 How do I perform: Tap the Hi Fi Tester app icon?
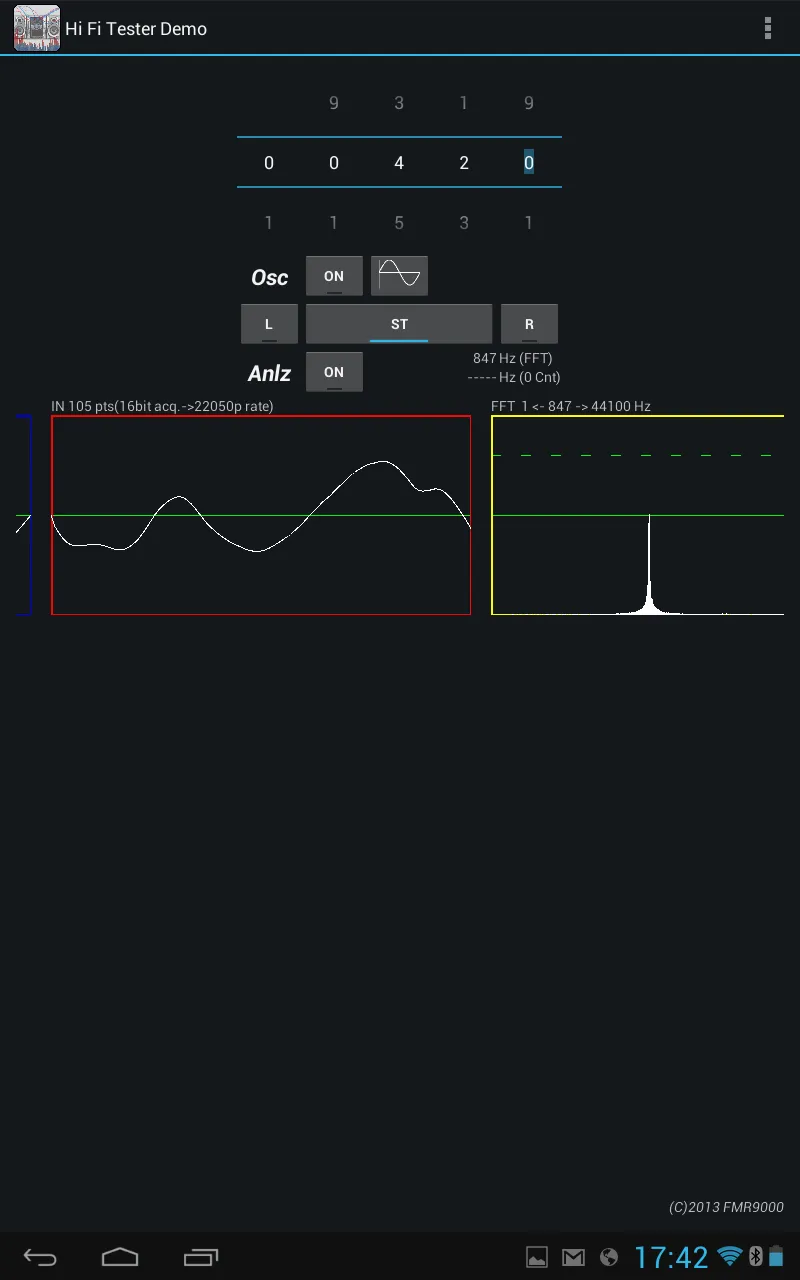[x=36, y=28]
